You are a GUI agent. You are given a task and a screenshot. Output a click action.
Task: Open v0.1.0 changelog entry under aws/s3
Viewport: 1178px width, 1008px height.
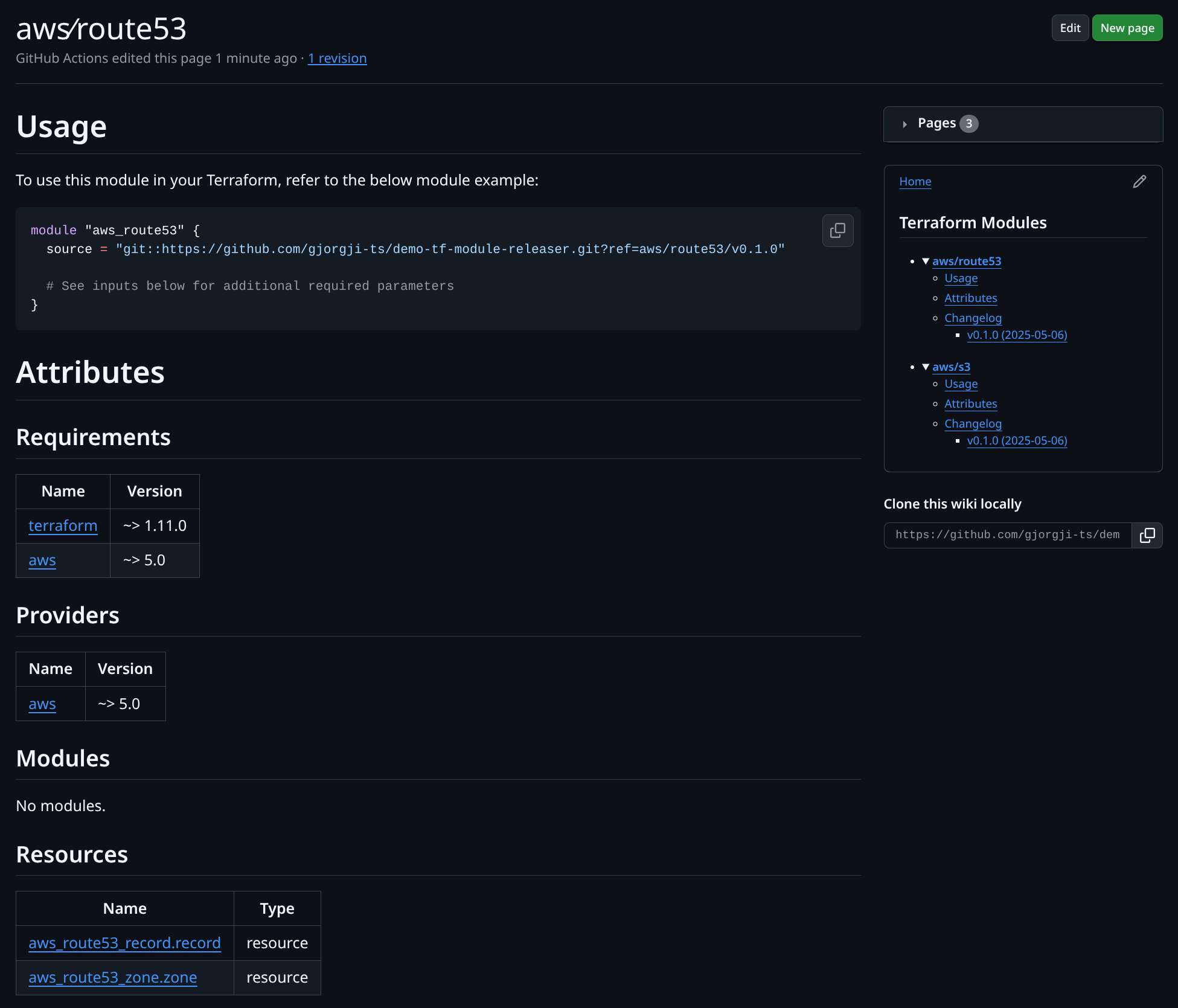point(1017,441)
